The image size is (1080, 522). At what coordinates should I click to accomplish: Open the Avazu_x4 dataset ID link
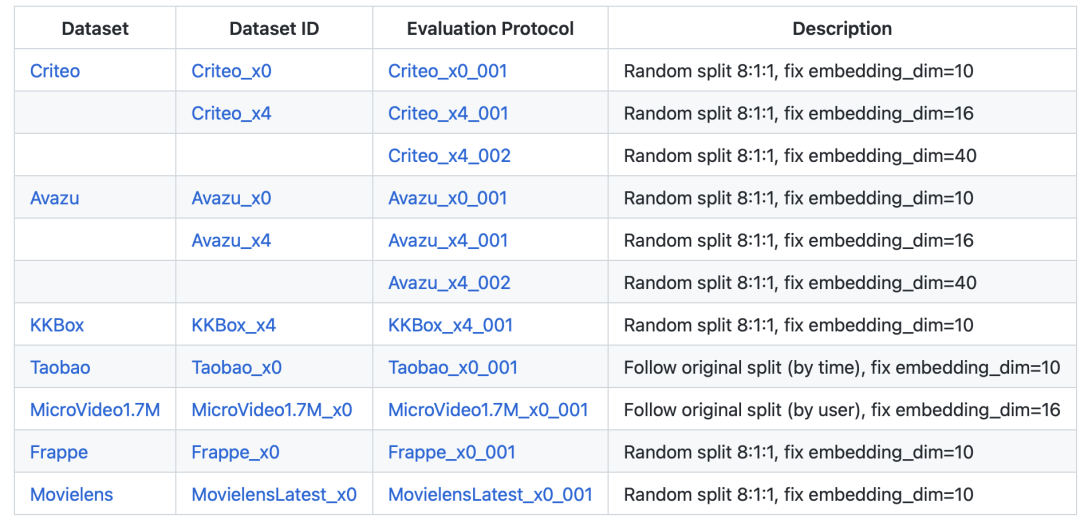pyautogui.click(x=231, y=240)
